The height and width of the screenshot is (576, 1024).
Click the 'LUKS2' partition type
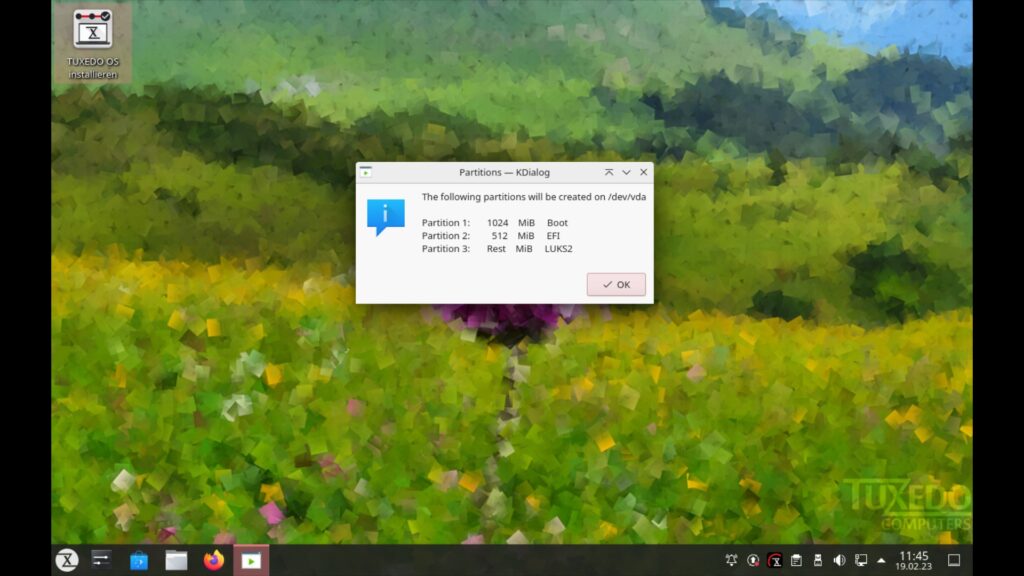558,249
